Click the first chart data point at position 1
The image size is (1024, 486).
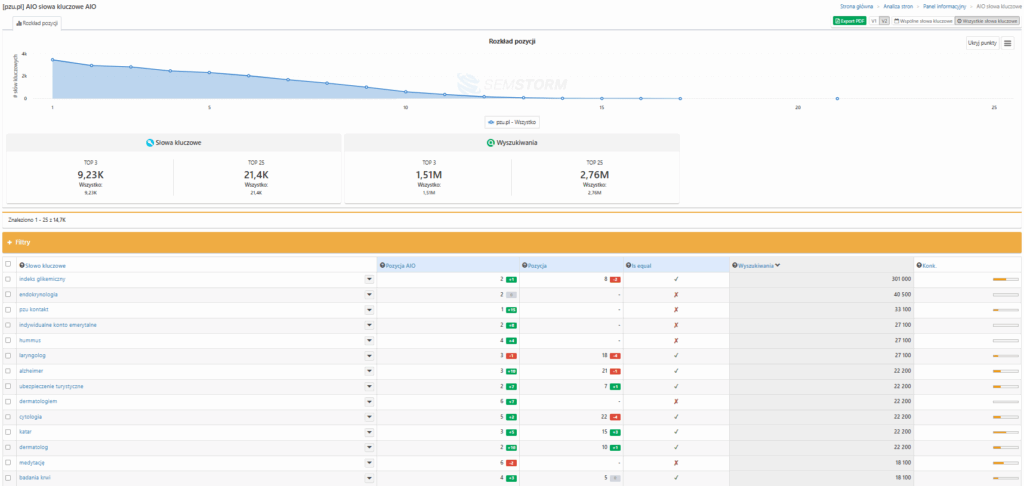[x=52, y=59]
